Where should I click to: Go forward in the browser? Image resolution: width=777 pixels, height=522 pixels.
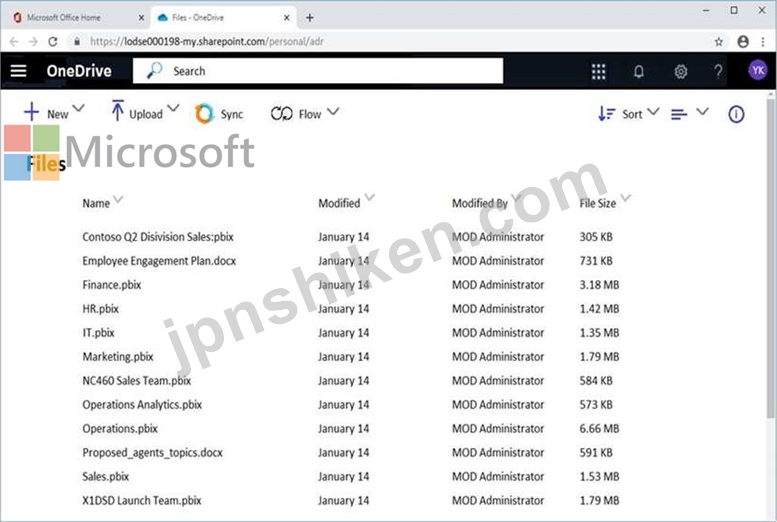(33, 42)
